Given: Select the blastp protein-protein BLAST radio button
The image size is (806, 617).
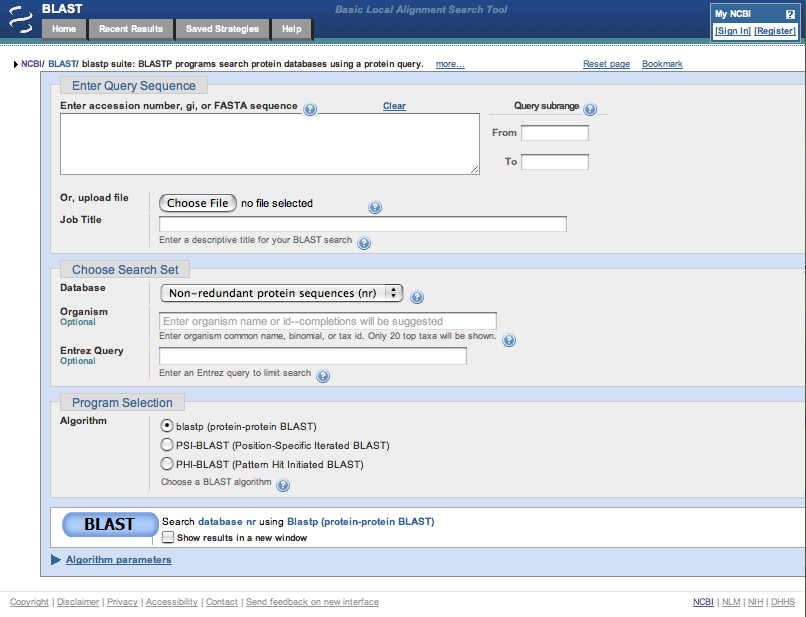Looking at the screenshot, I should tap(167, 425).
